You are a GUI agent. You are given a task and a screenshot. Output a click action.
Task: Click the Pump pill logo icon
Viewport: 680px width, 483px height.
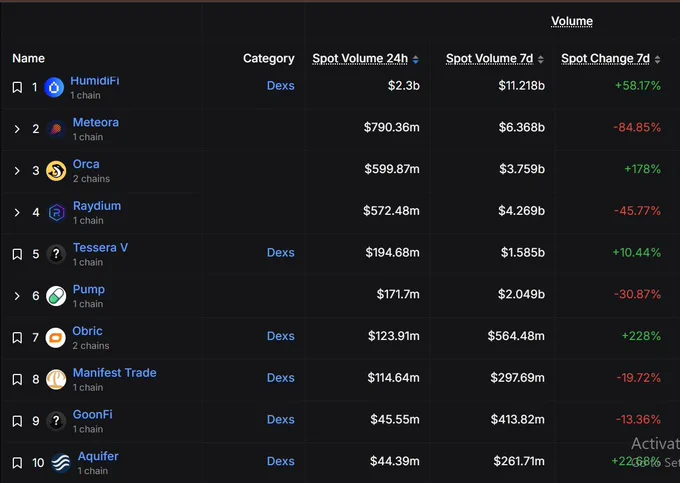coord(56,296)
